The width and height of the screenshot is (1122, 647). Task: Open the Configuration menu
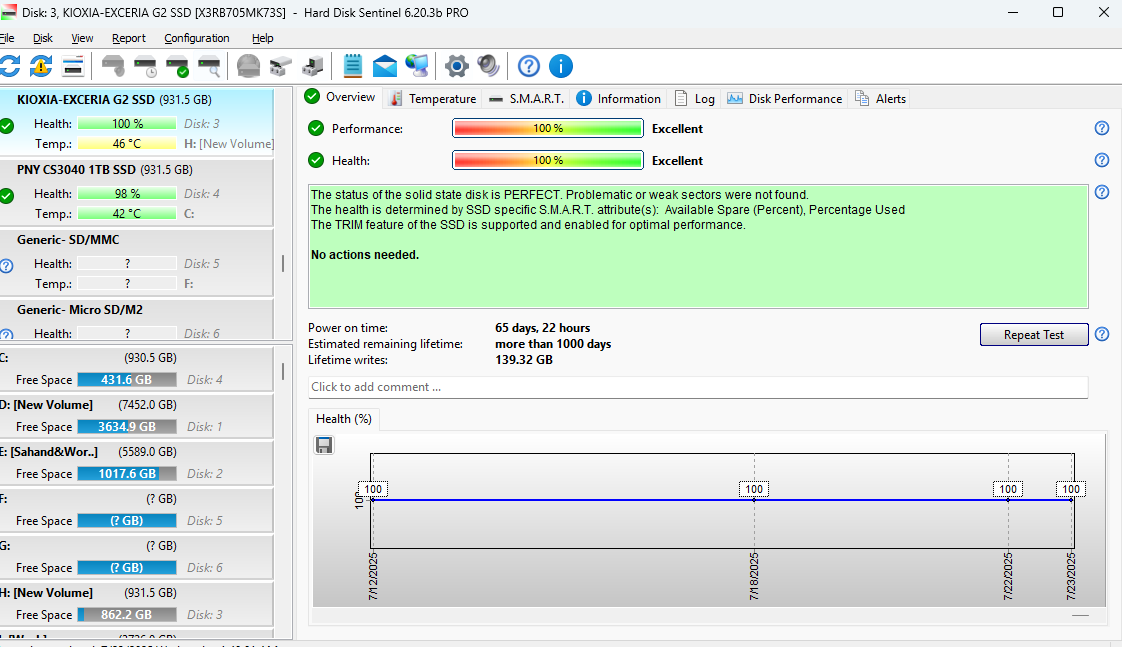pos(197,38)
